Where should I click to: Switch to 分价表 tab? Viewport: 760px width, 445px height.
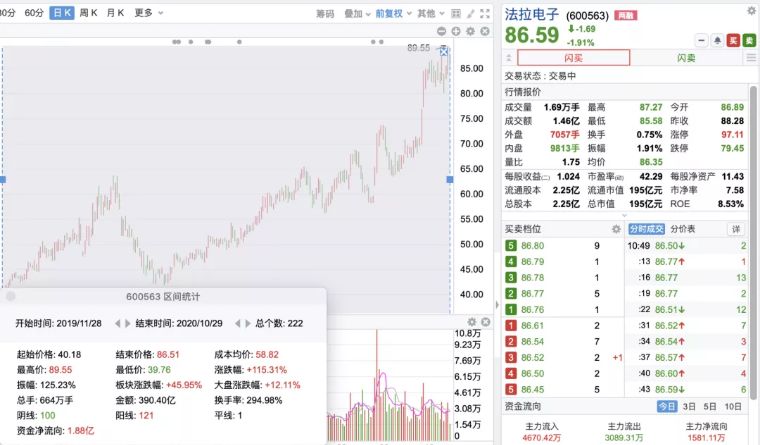point(682,229)
